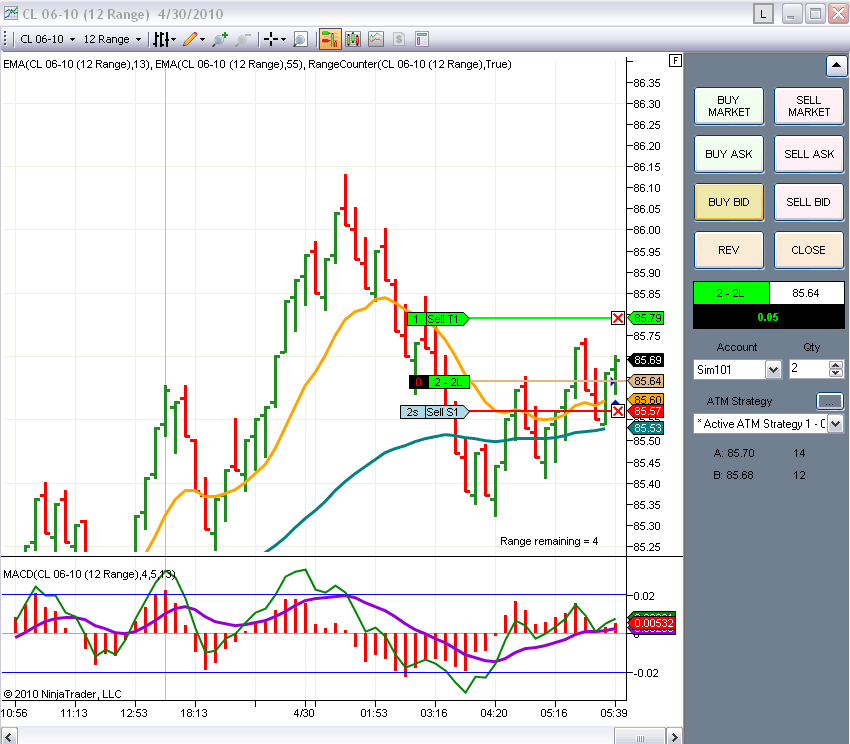Expand the drawing tools dropdown arrow

[203, 39]
